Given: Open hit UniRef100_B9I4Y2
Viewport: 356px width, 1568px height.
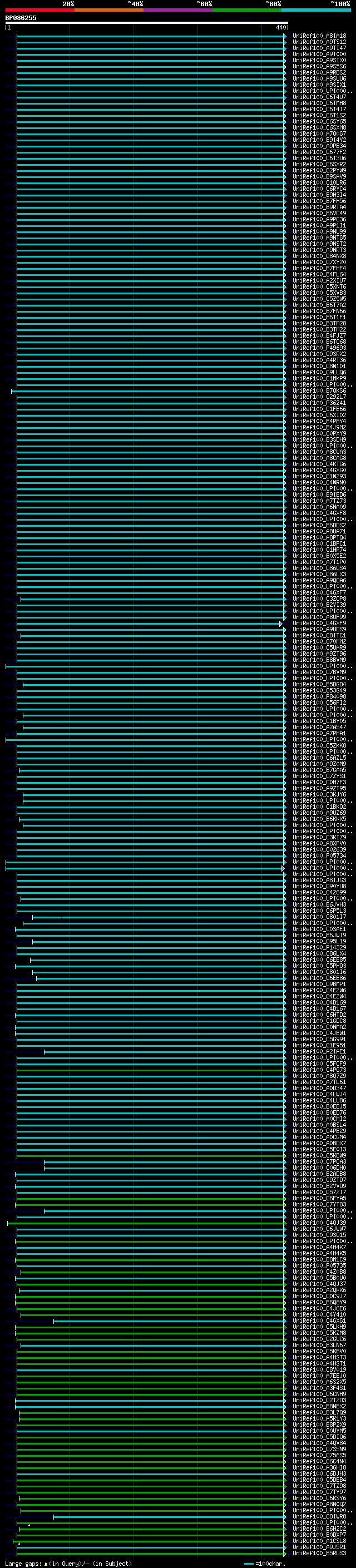Looking at the screenshot, I should pyautogui.click(x=319, y=140).
